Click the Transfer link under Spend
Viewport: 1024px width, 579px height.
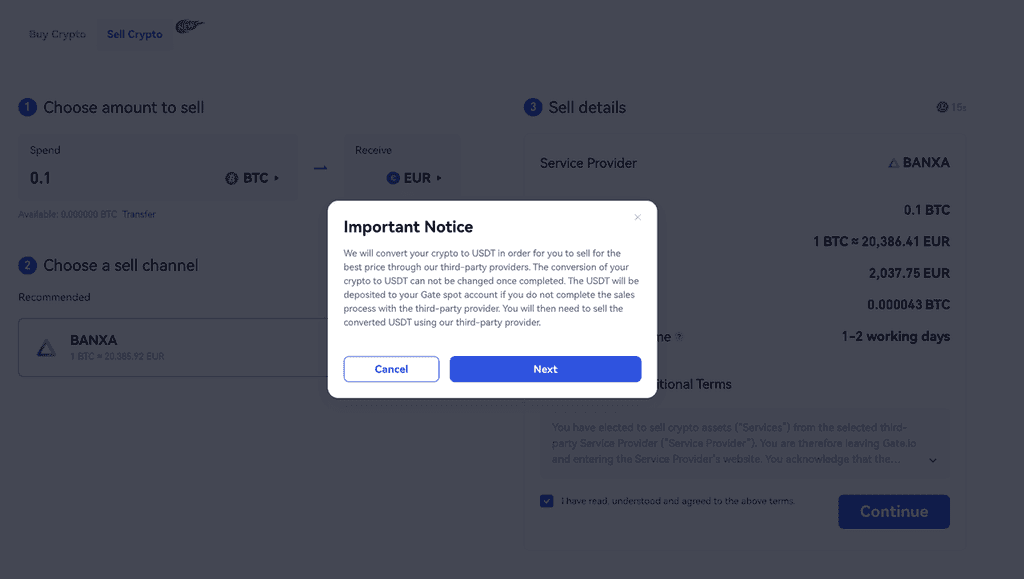[x=139, y=214]
